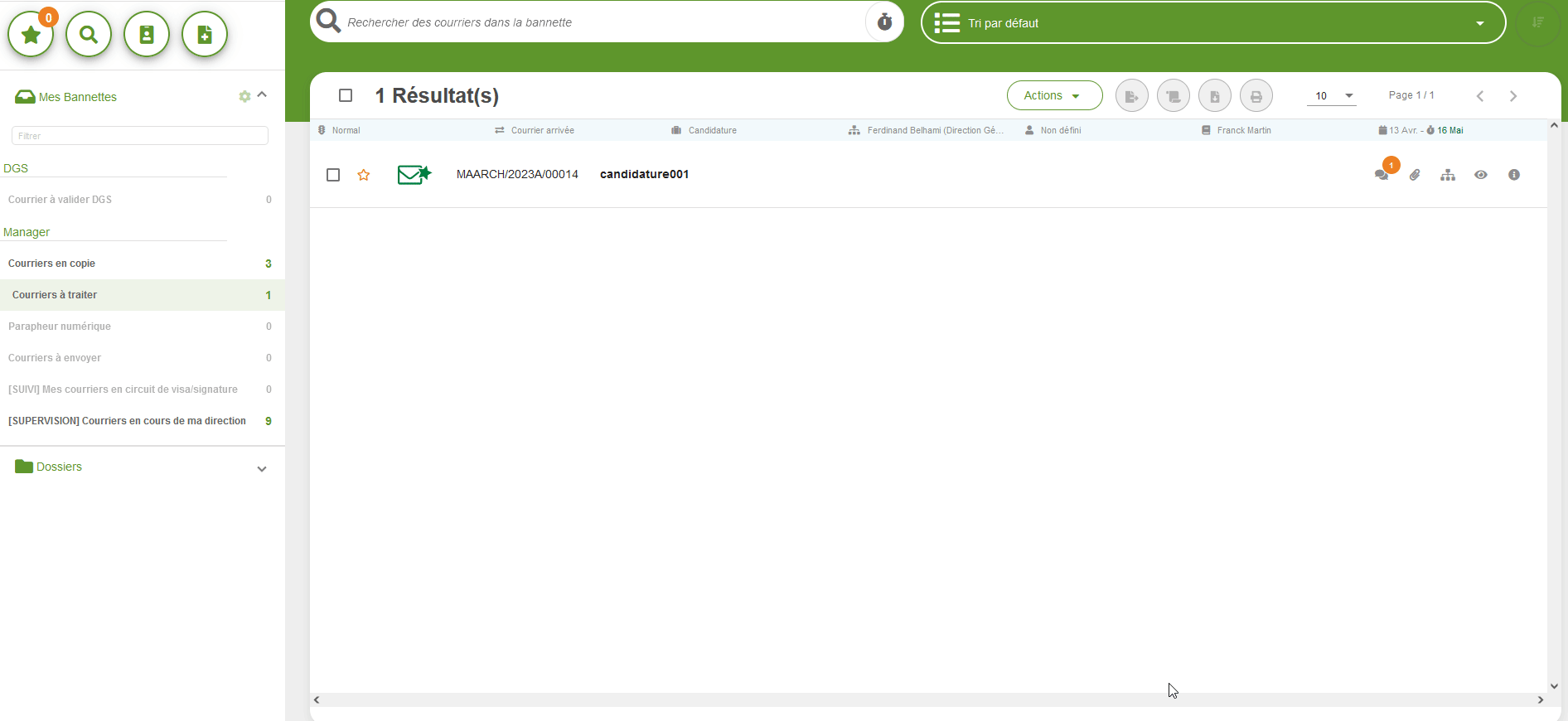Open advanced search magnifier circle button
Image resolution: width=1568 pixels, height=721 pixels.
[89, 35]
